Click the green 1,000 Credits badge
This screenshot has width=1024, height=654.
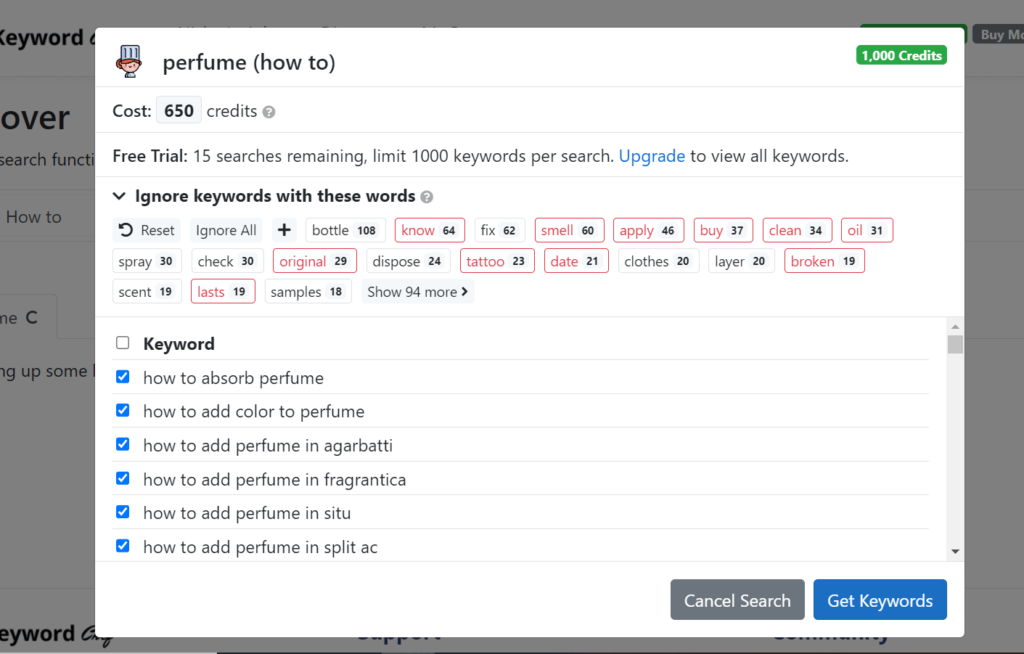901,55
